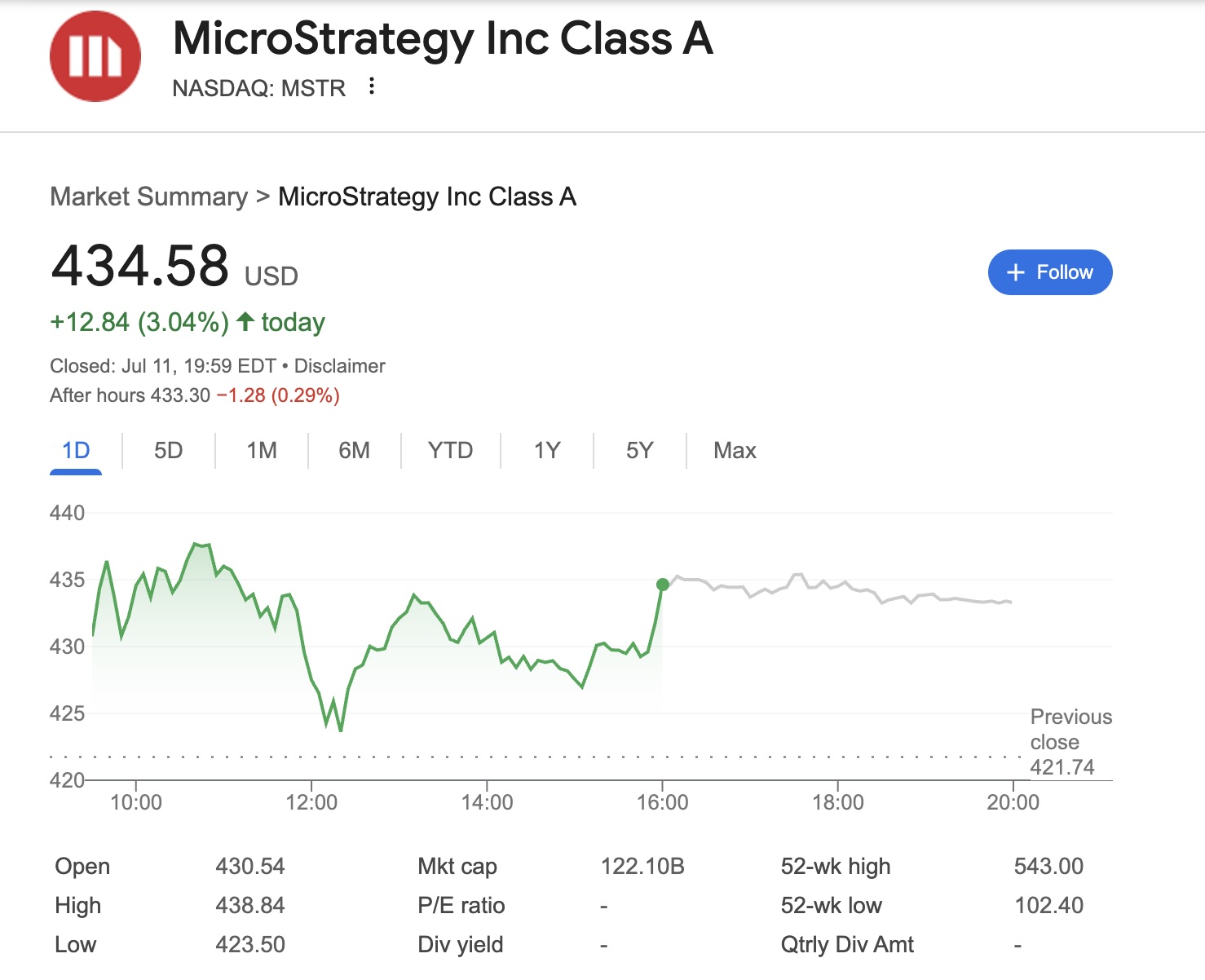The height and width of the screenshot is (980, 1205).
Task: Click the green up arrow beside today
Action: [x=245, y=321]
